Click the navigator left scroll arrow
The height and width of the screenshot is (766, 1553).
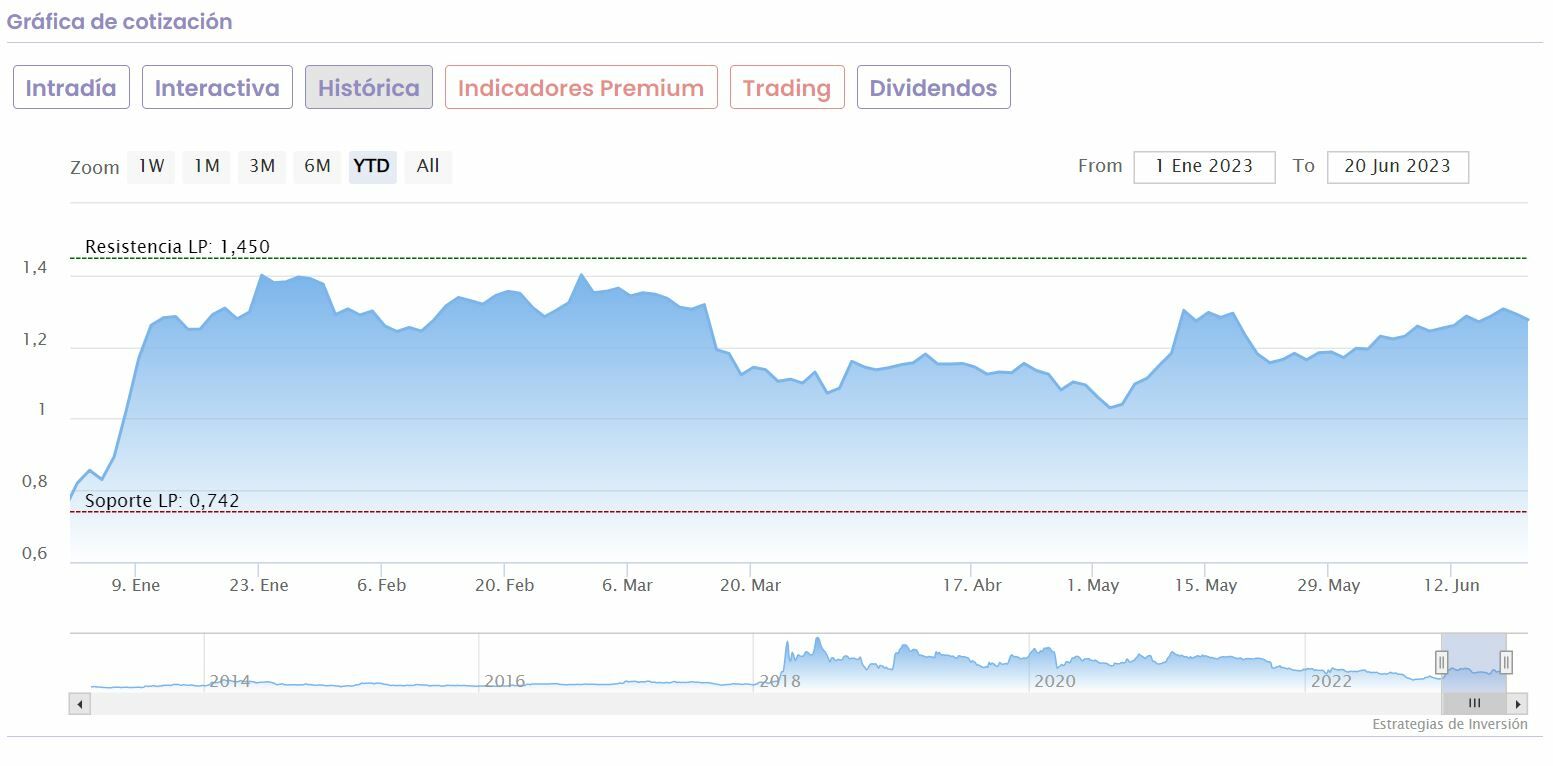[x=80, y=704]
